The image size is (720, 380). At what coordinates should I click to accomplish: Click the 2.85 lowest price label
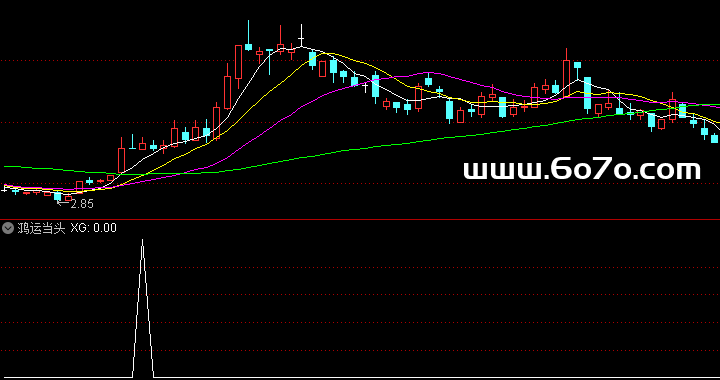coord(82,204)
